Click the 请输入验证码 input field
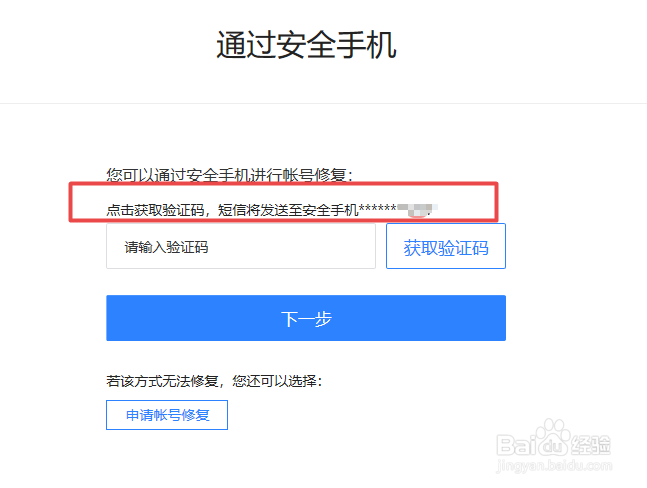Screen dimensions: 647x488 [241, 246]
